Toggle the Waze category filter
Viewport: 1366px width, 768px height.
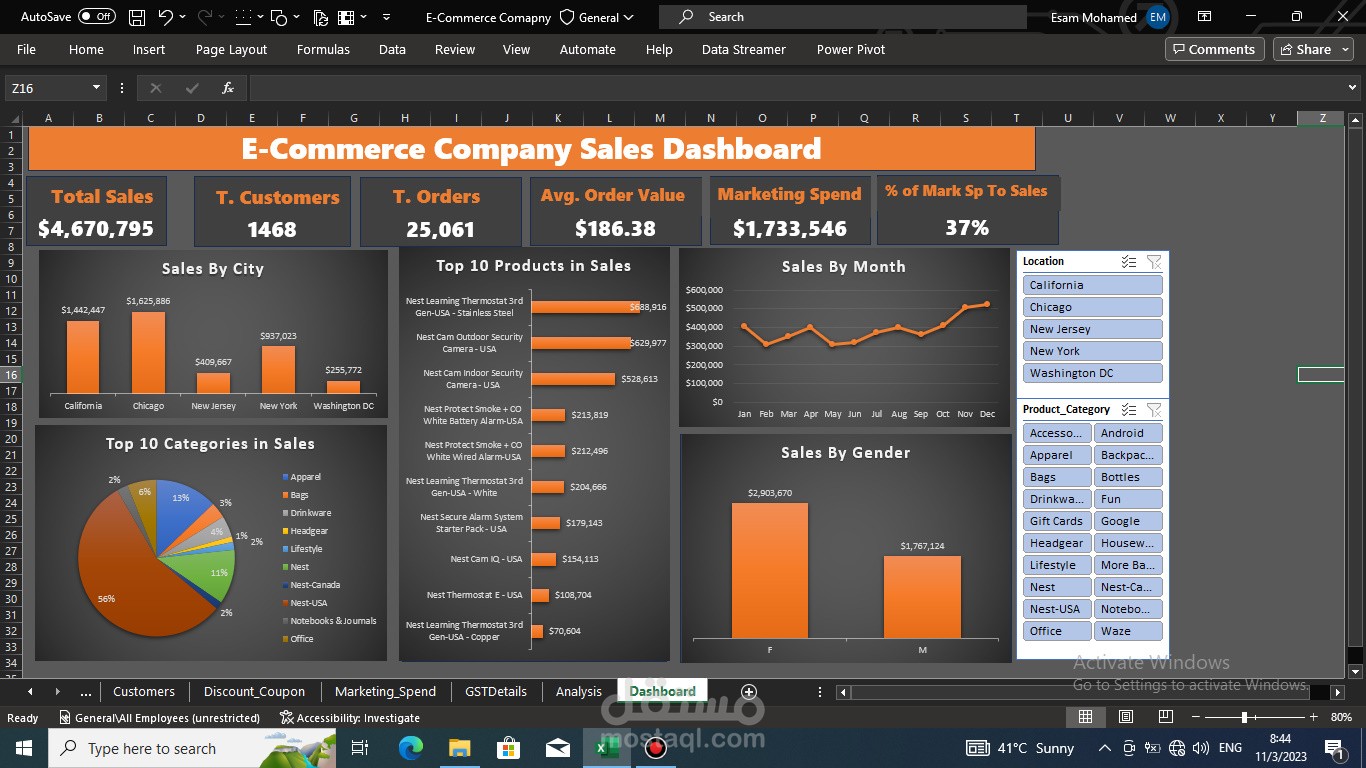[x=1128, y=631]
